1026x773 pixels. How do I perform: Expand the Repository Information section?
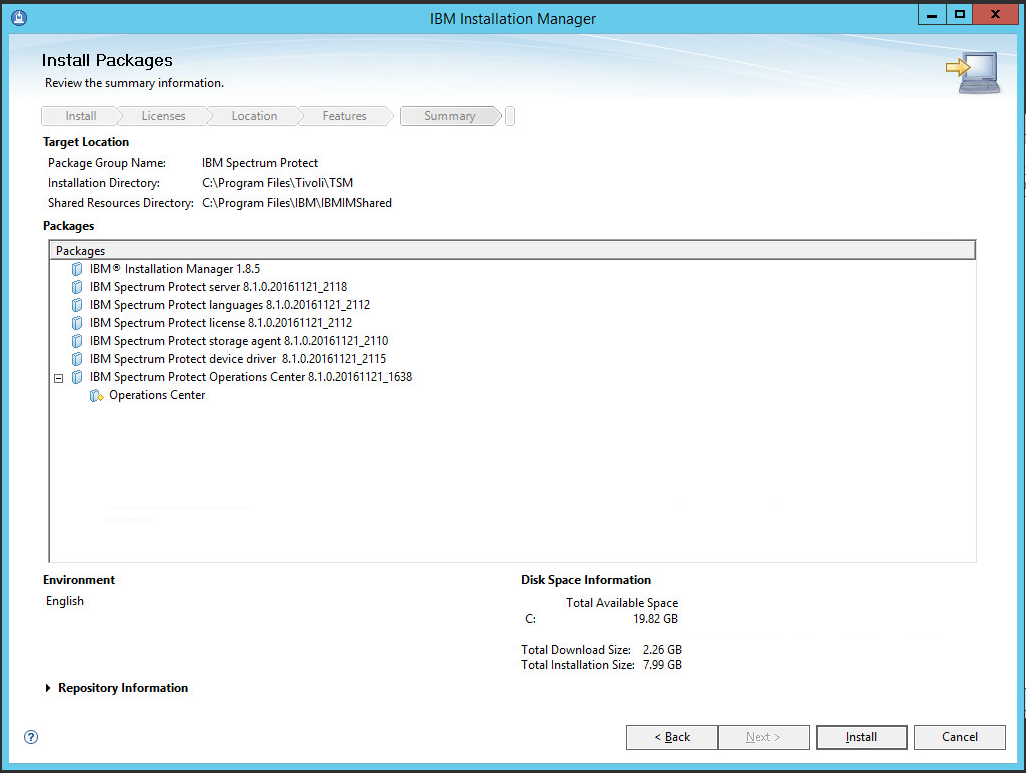pos(49,688)
